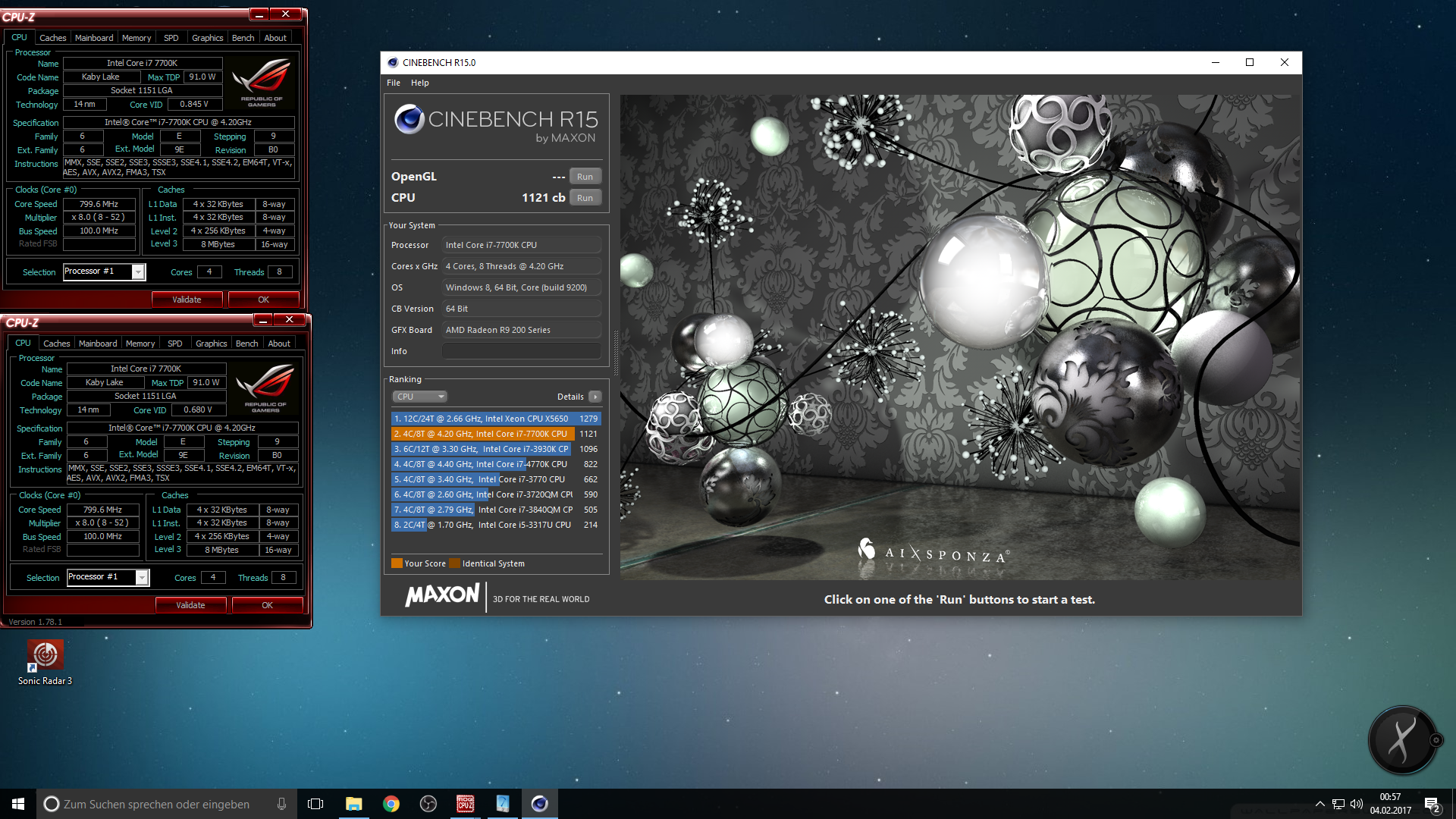Select ranking row Core i7-3840QM
The width and height of the screenshot is (1456, 819).
point(496,510)
